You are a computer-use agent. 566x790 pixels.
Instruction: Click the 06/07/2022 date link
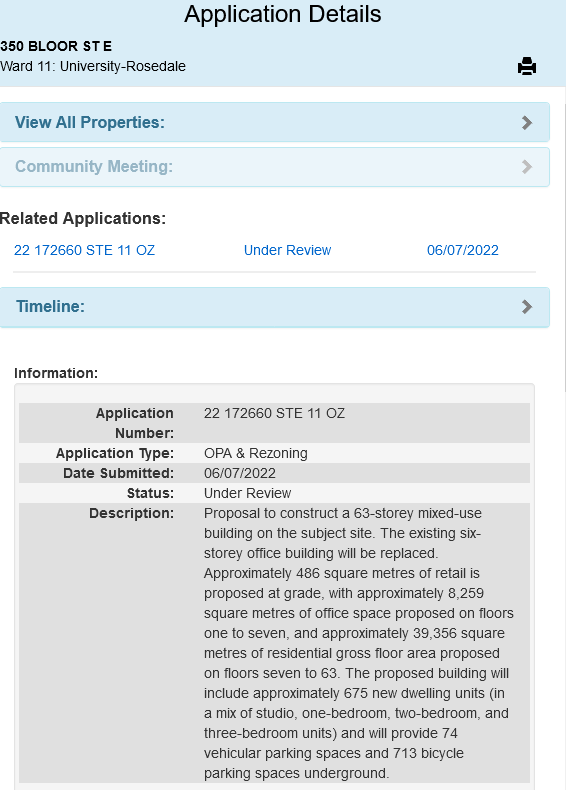(463, 250)
